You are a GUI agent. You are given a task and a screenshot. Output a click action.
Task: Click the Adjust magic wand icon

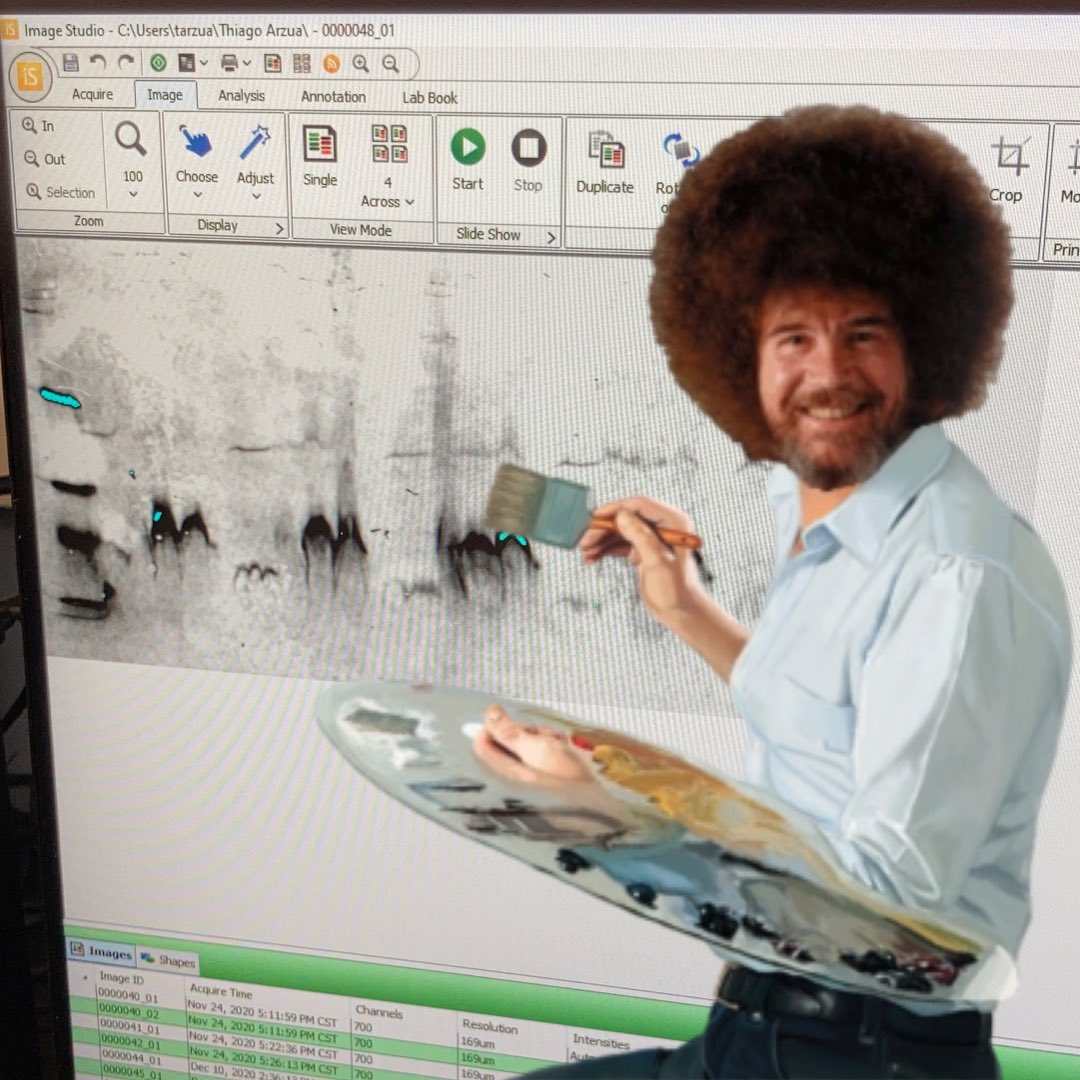pos(255,143)
